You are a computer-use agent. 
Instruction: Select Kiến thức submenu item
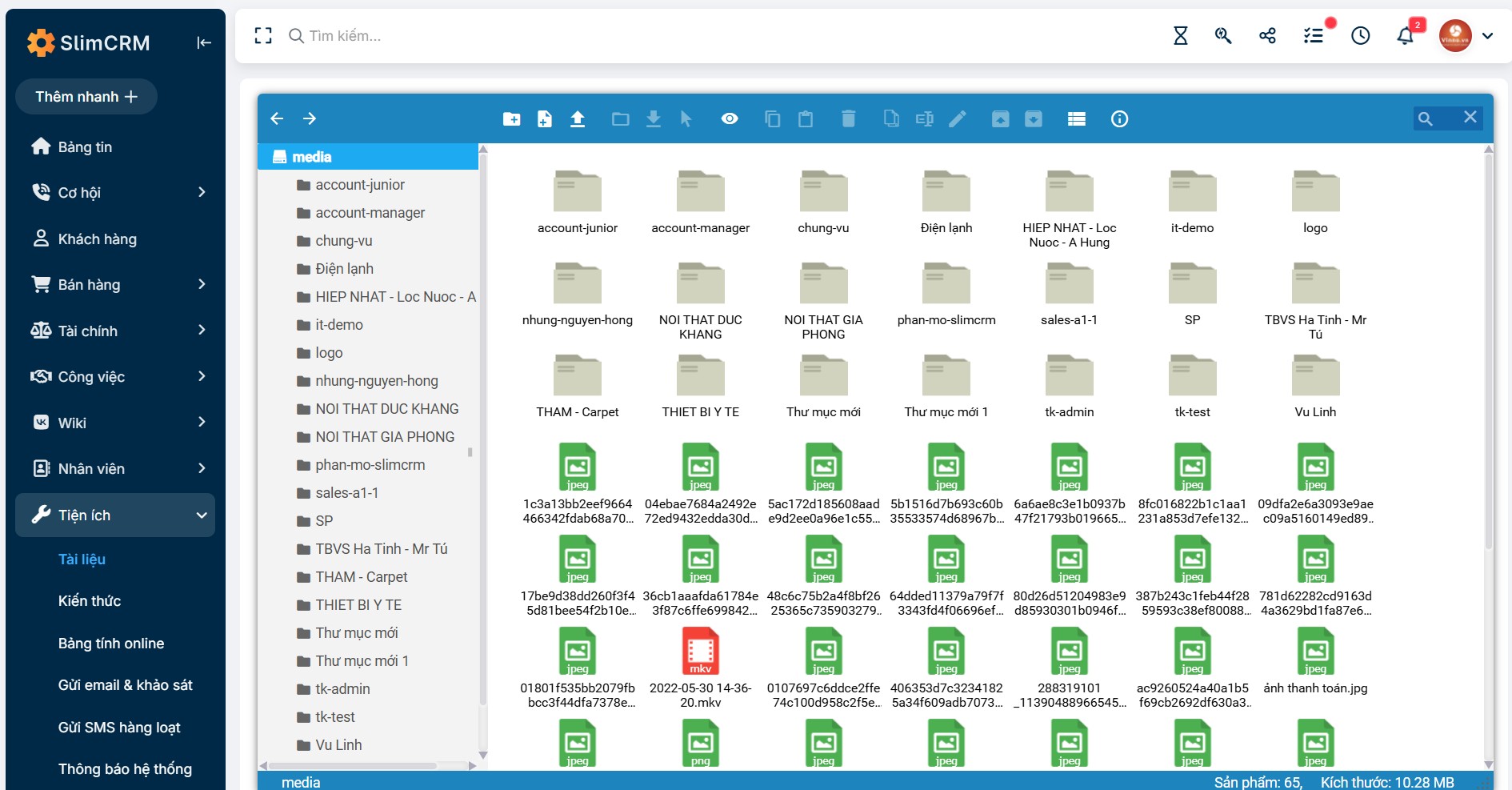90,601
